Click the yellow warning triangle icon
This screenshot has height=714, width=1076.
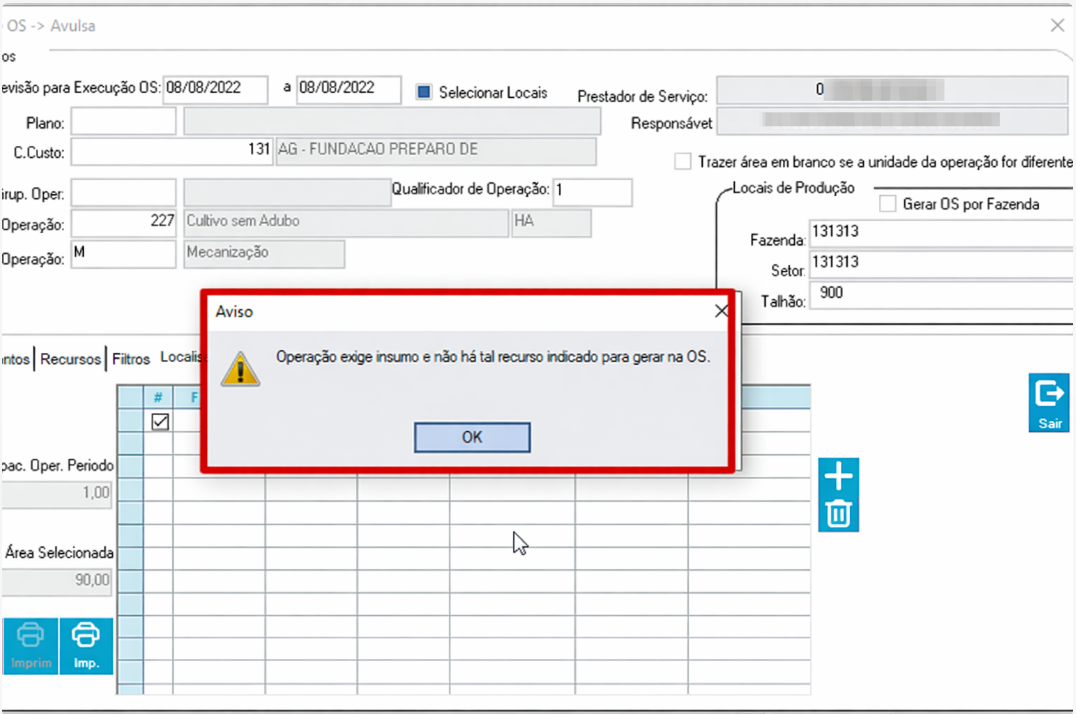pyautogui.click(x=240, y=369)
